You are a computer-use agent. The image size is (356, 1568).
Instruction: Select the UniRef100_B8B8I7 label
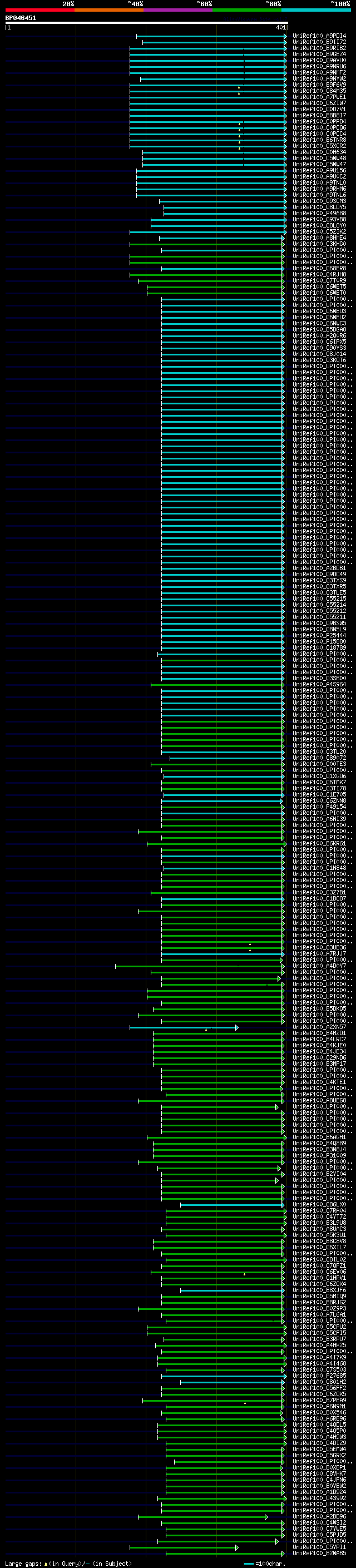(x=319, y=116)
